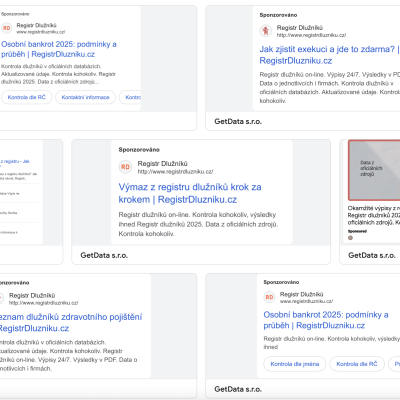Click Registr Dlužníků name in Jak zjistit exekuci ad
This screenshot has height=400, width=400.
[x=300, y=28]
